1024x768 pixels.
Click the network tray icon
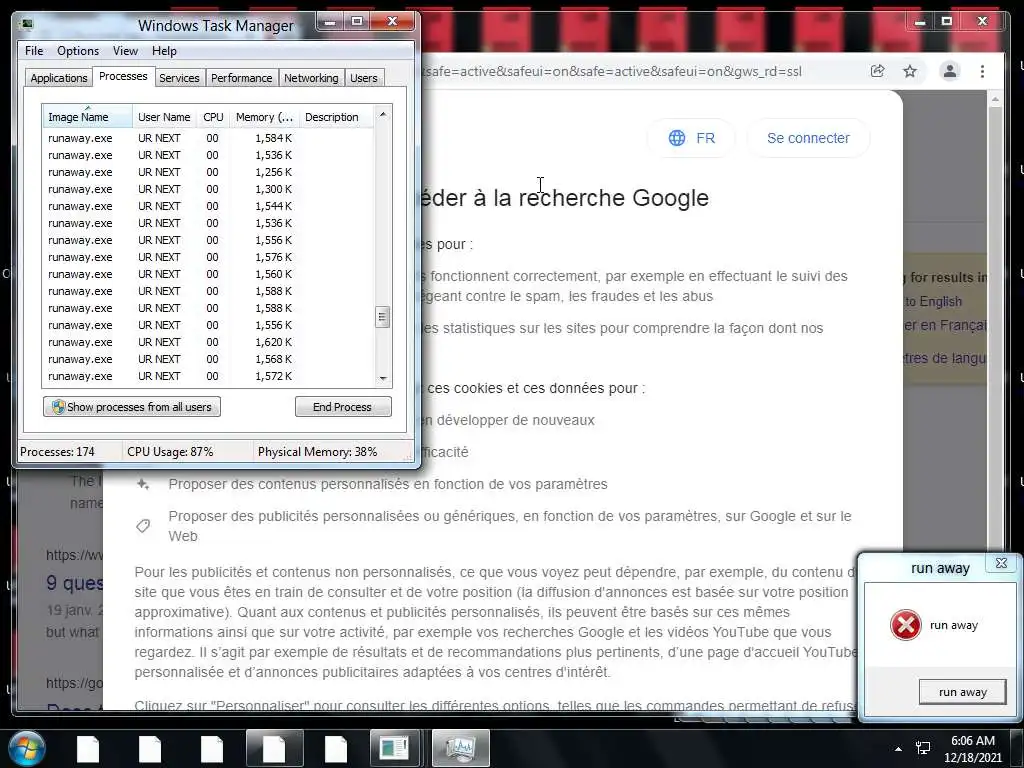click(923, 748)
